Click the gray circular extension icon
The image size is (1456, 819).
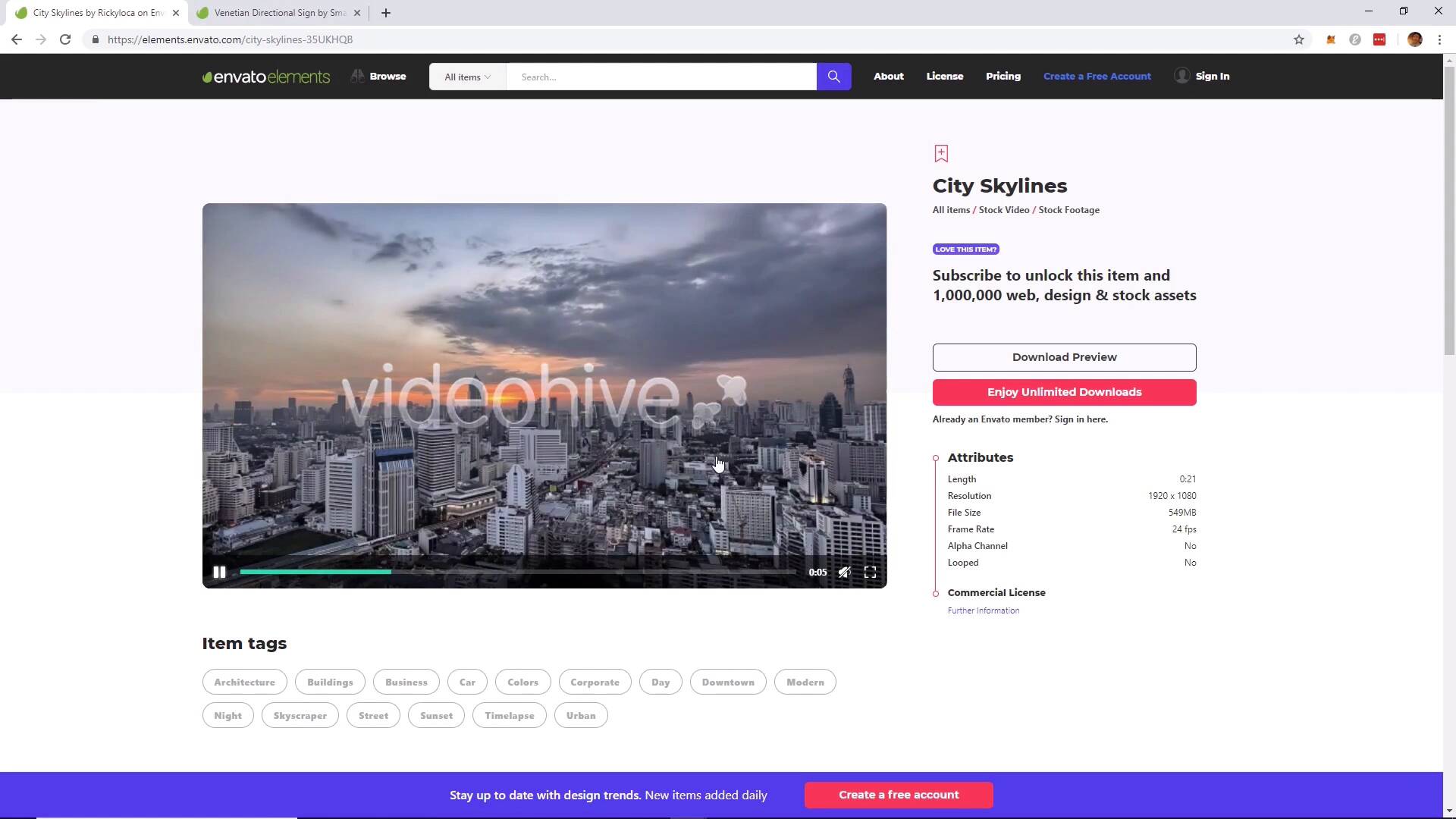click(1354, 39)
